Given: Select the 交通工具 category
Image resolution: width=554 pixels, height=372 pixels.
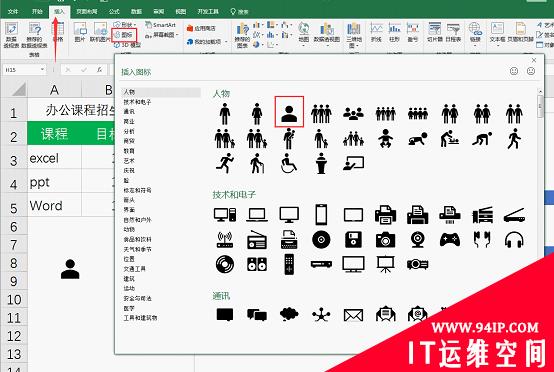Looking at the screenshot, I should pos(134,269).
